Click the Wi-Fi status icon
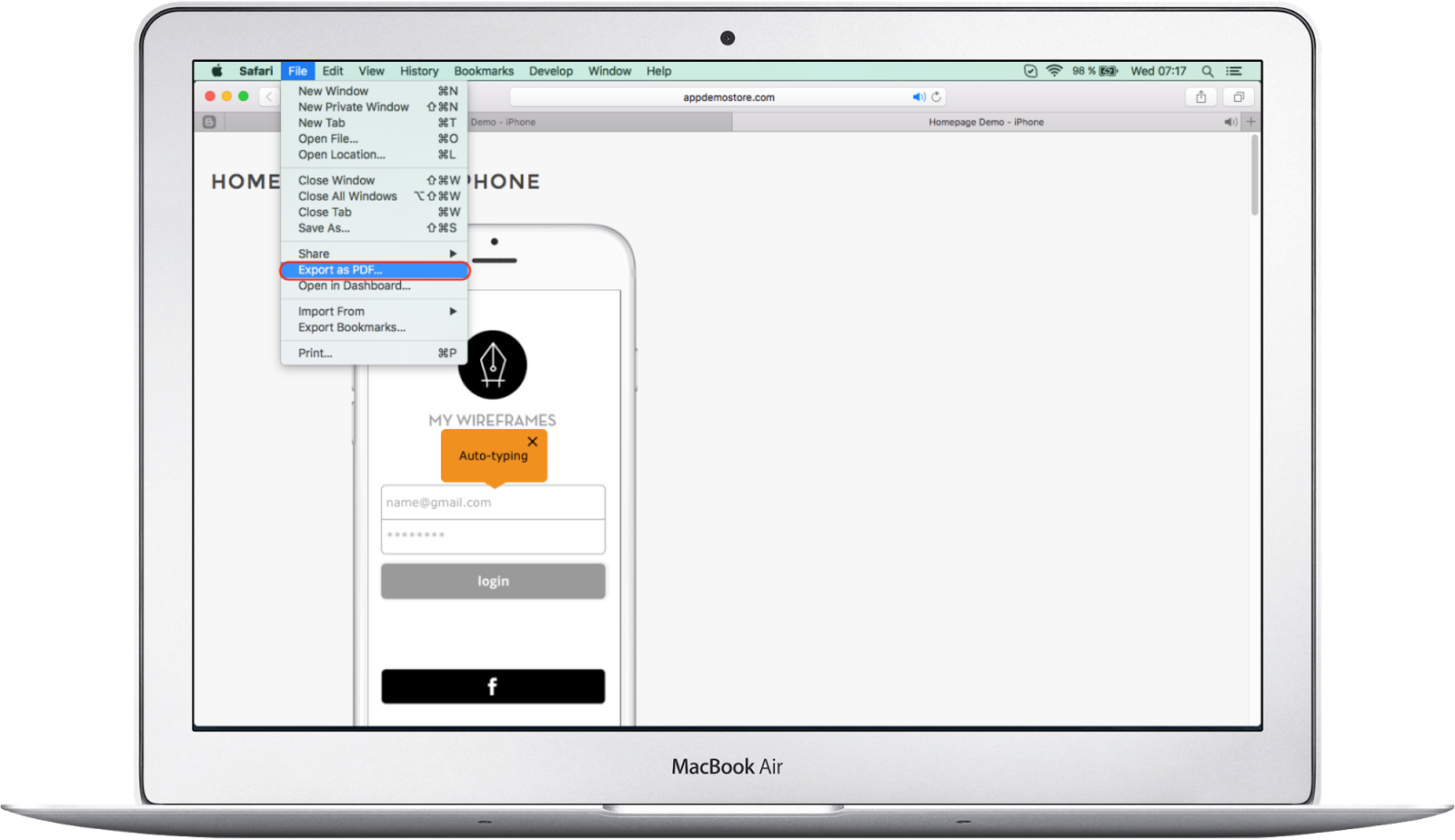The width and height of the screenshot is (1455, 840). (1054, 70)
